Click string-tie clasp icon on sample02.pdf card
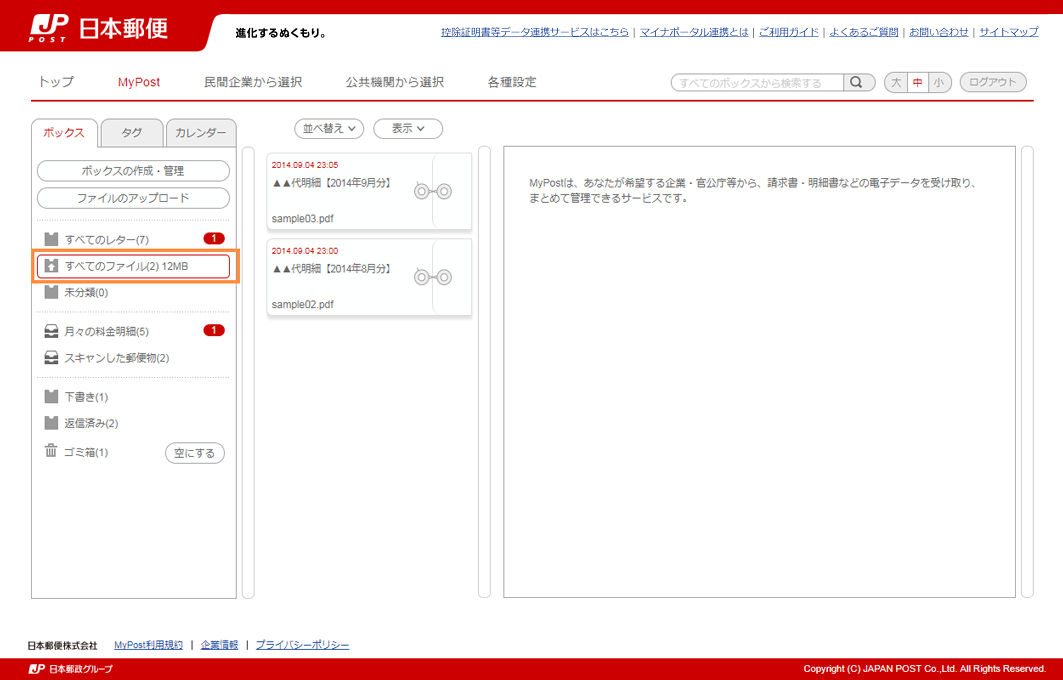Image resolution: width=1063 pixels, height=680 pixels. point(433,277)
